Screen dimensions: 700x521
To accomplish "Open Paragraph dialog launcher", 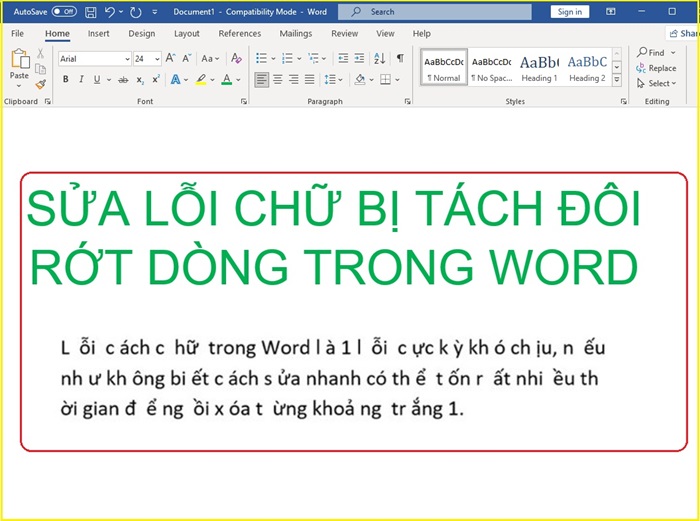I will (408, 101).
